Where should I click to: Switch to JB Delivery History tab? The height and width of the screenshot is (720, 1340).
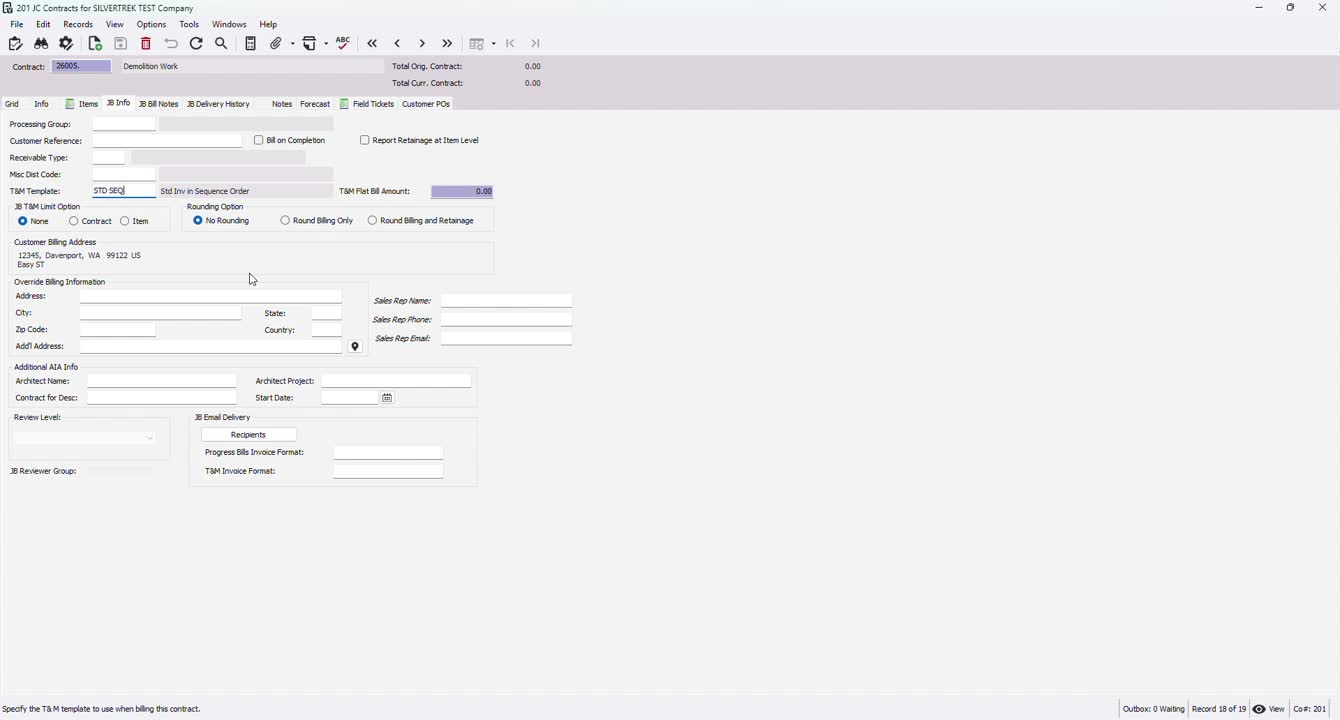pyautogui.click(x=218, y=104)
